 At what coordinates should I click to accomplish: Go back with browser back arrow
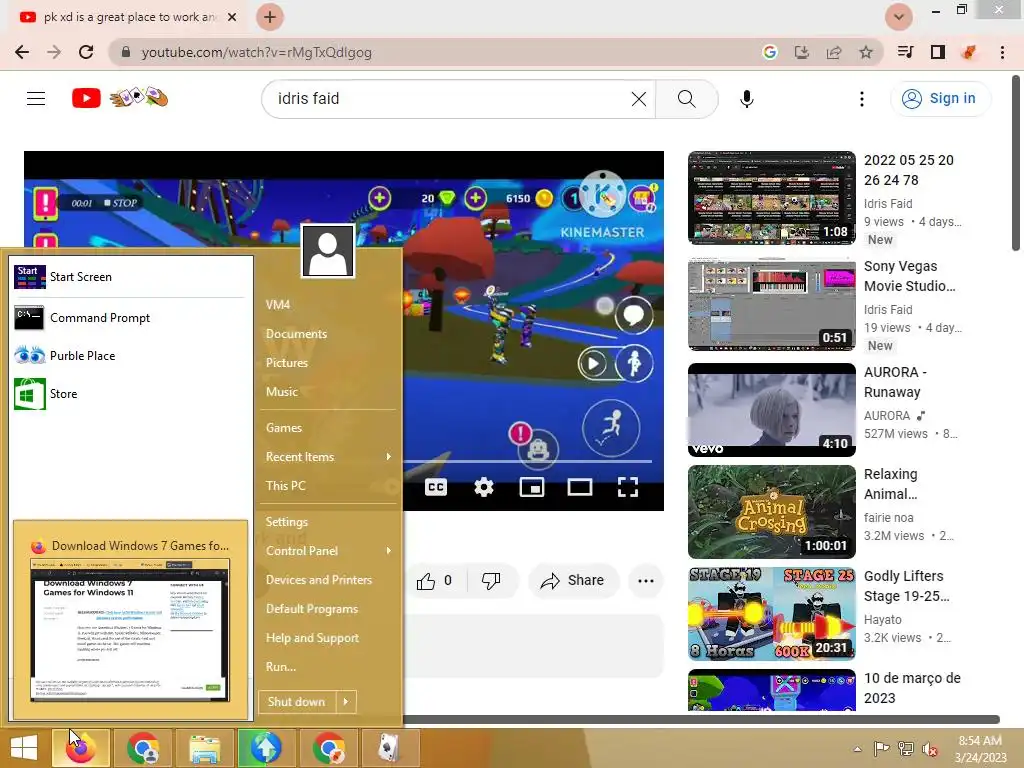point(22,52)
